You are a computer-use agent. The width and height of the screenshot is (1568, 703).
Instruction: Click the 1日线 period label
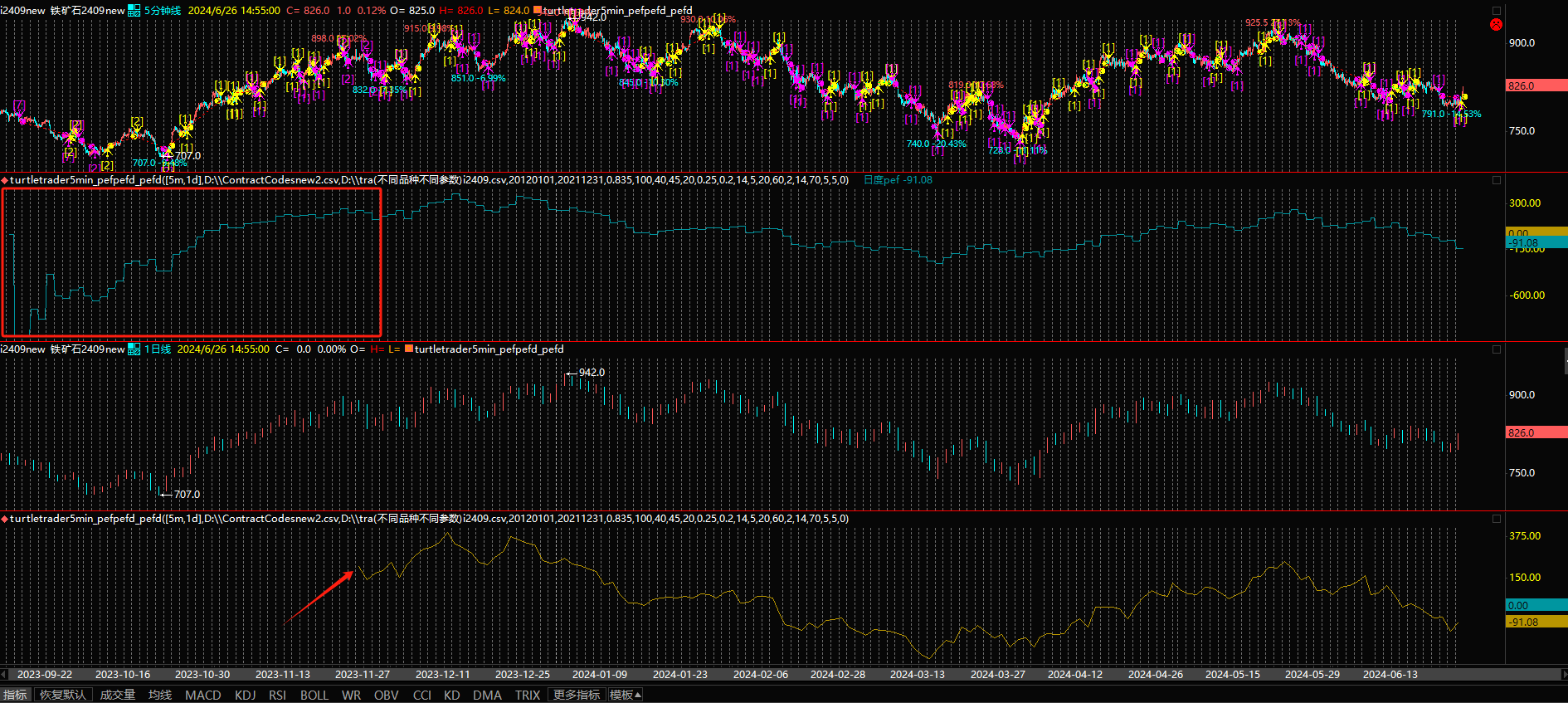click(158, 349)
